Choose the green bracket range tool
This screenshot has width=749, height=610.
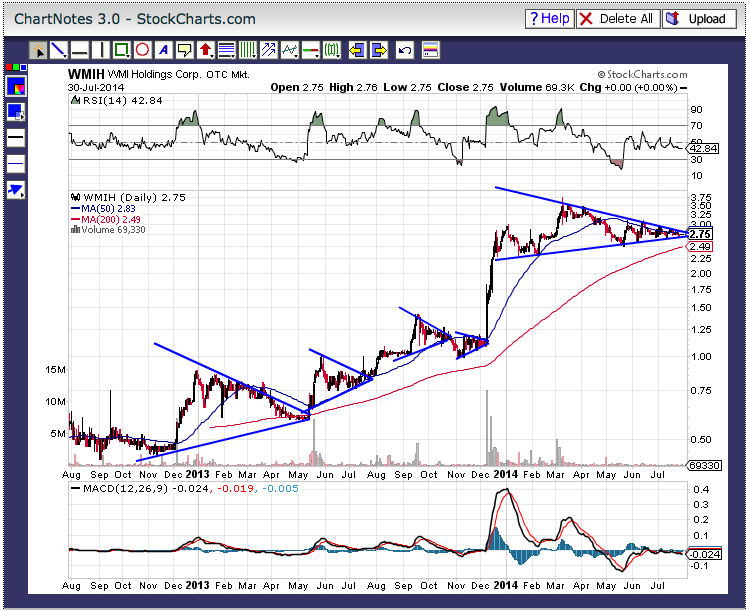(x=332, y=50)
